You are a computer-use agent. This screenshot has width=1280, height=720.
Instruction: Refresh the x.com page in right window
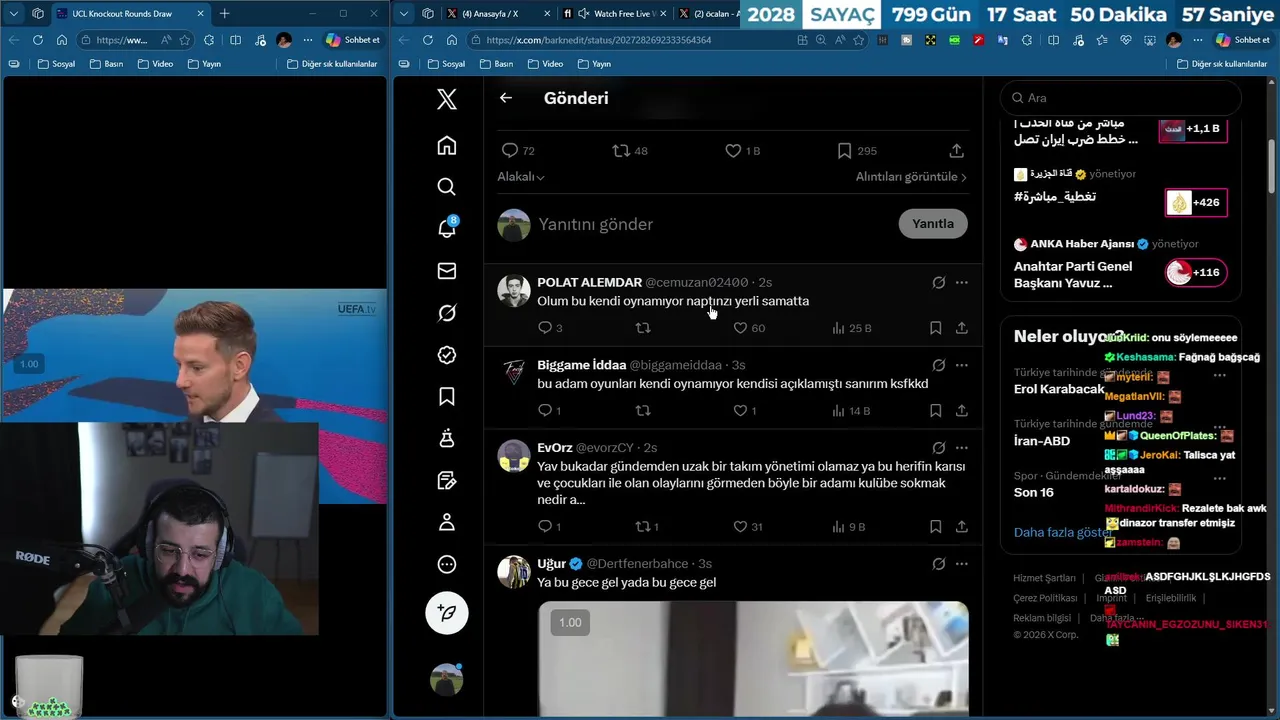(x=428, y=40)
